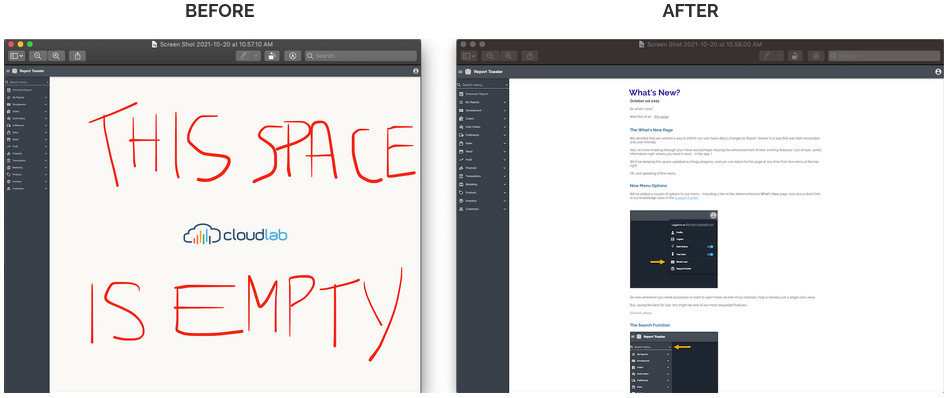Open sidebar view menu in AFTER window toolbar

click(x=469, y=56)
